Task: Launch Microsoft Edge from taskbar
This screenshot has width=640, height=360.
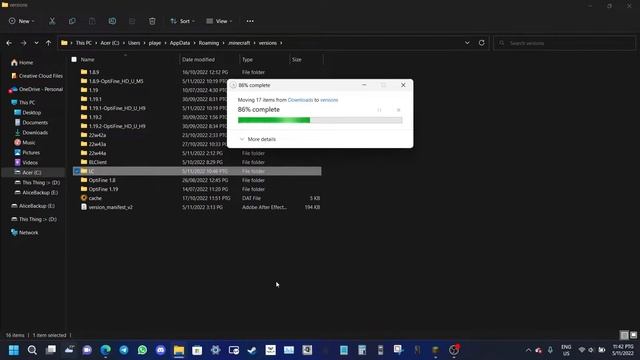Action: click(x=106, y=350)
